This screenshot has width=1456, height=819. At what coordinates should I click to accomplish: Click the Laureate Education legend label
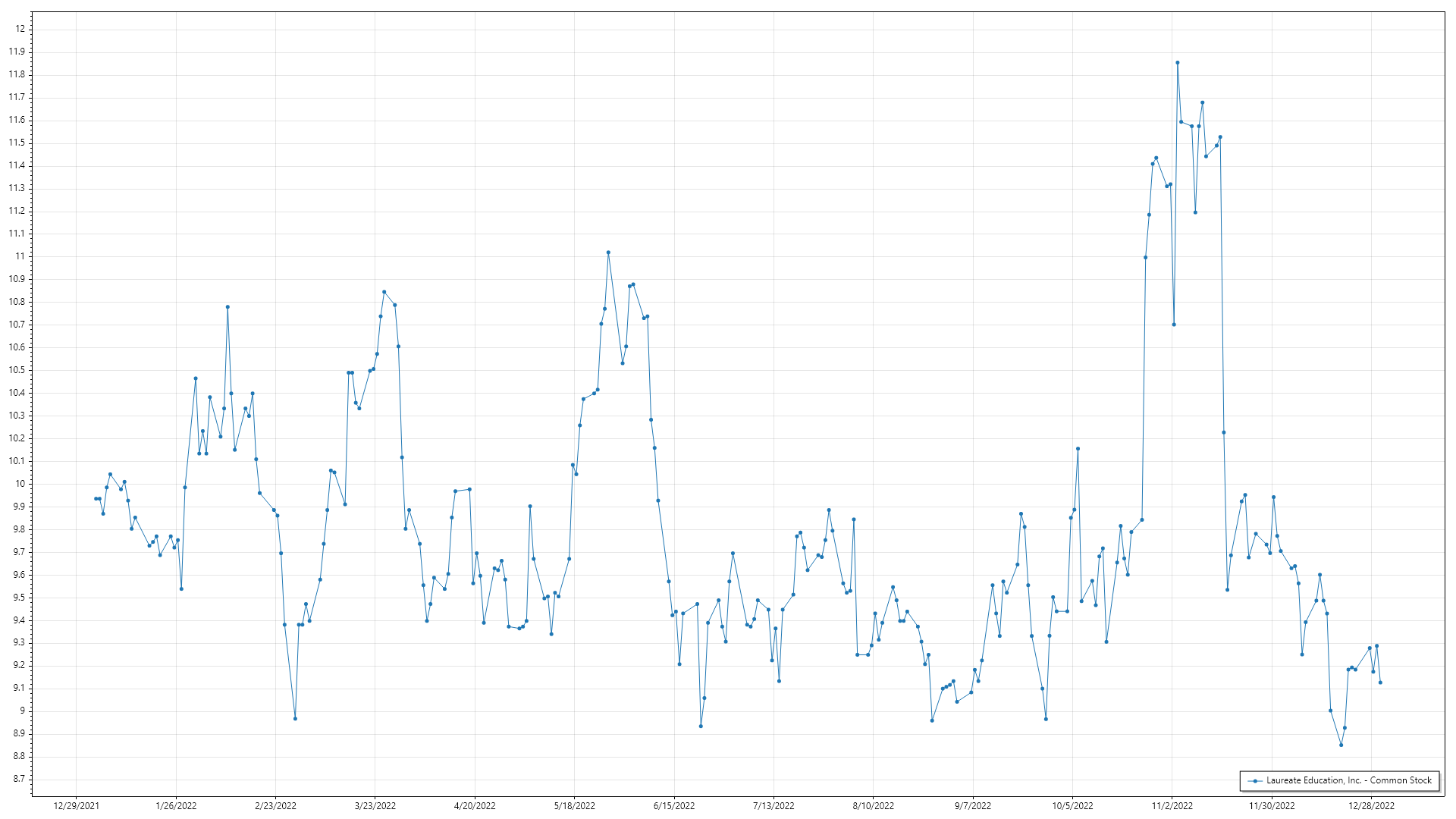(x=1348, y=780)
